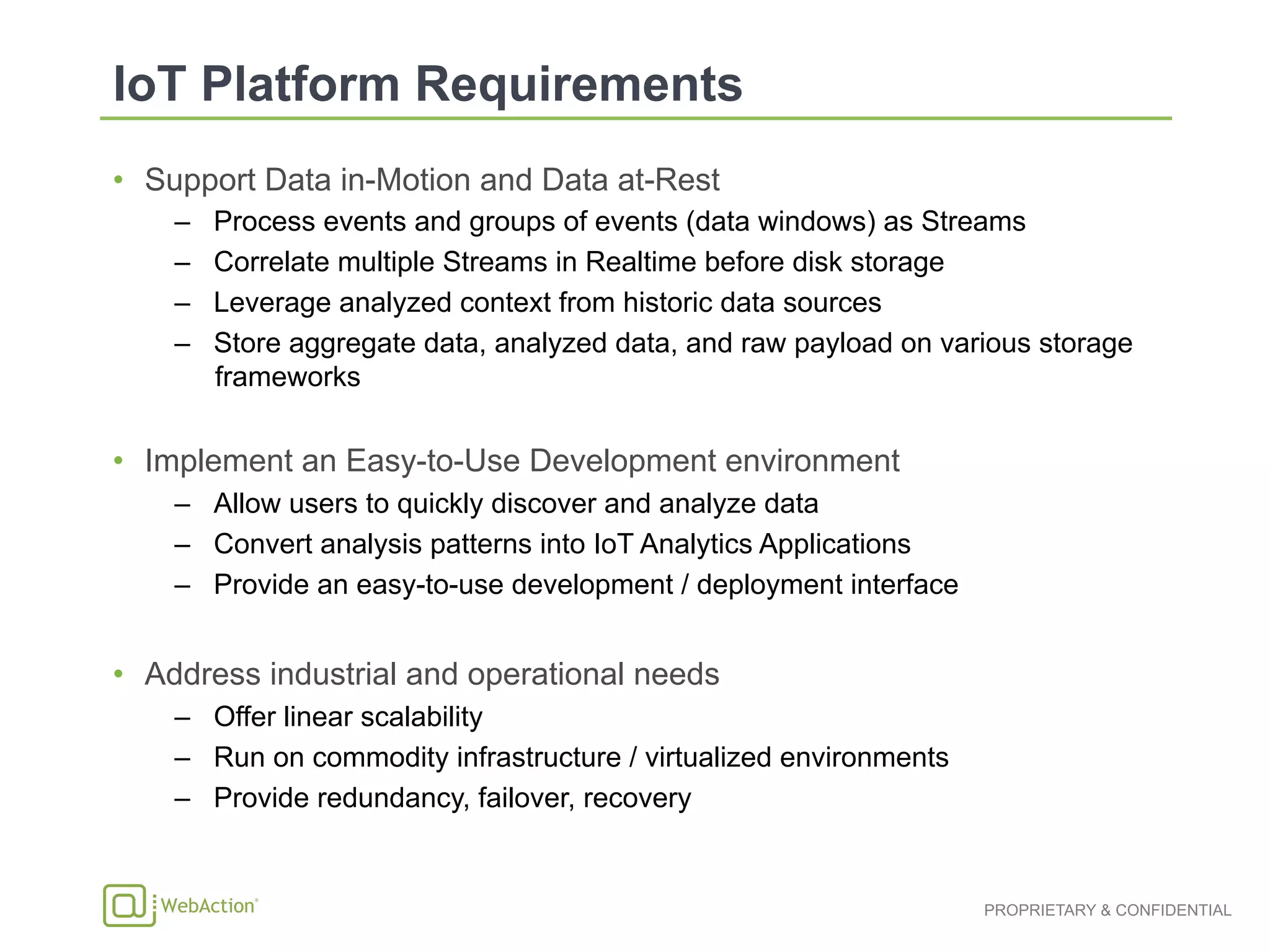Click the PROPRIETARY & CONFIDENTIAL footer text
1270x952 pixels.
point(1107,910)
